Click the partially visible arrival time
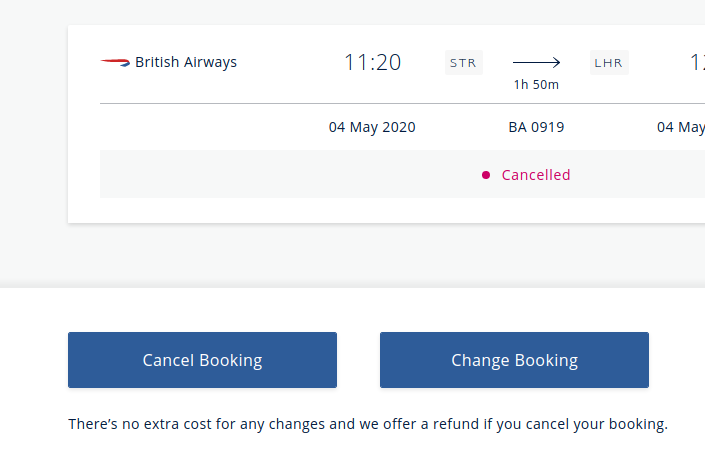705x455 pixels. click(x=697, y=62)
